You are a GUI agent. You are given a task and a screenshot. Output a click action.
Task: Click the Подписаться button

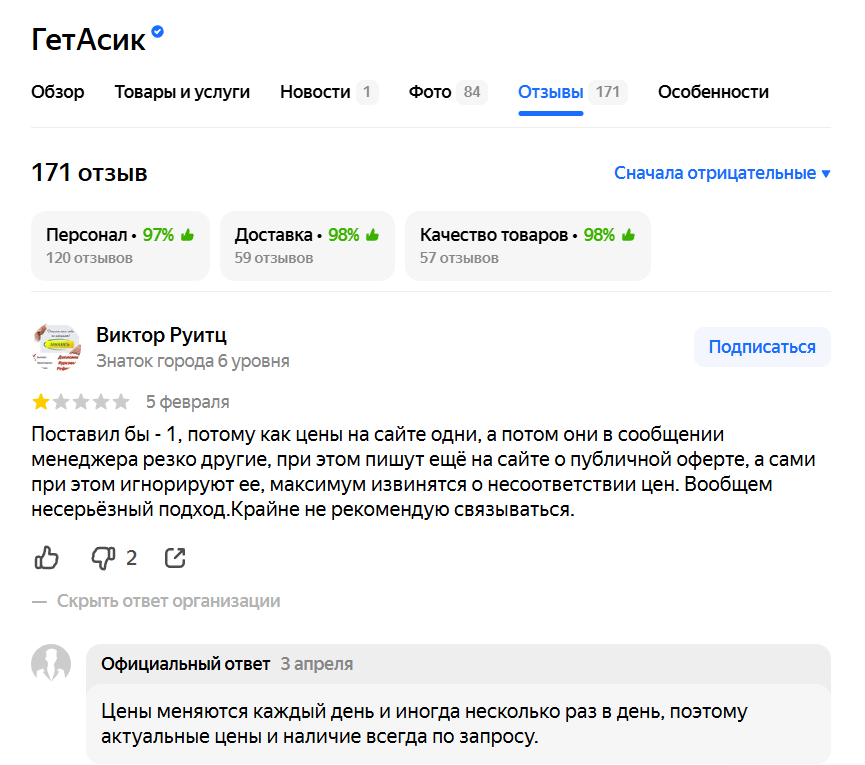point(762,347)
